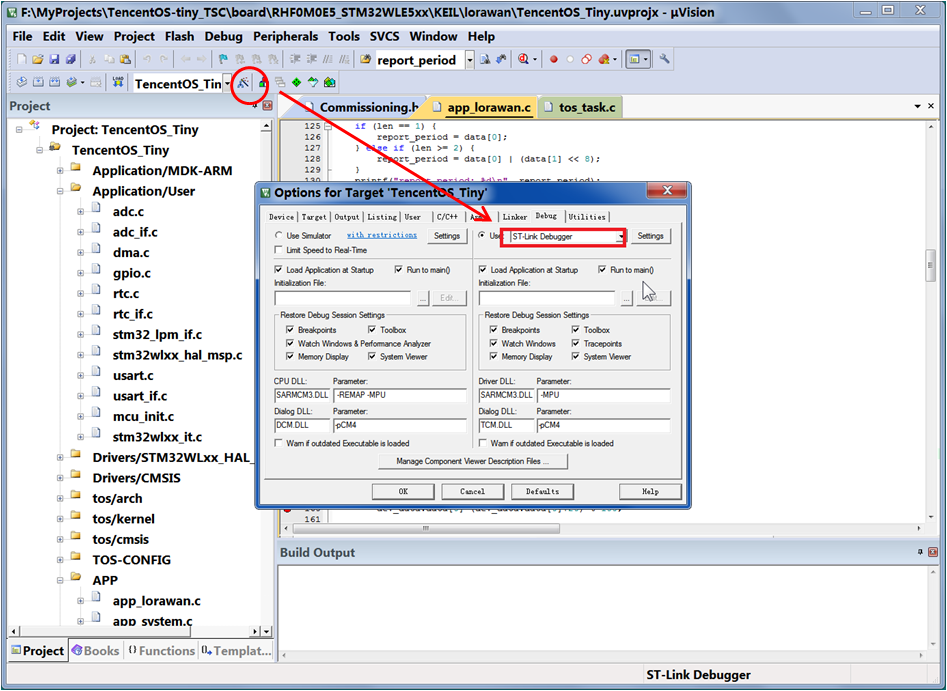Expand the Application/MDK-ARM folder
The height and width of the screenshot is (691, 947).
click(60, 171)
